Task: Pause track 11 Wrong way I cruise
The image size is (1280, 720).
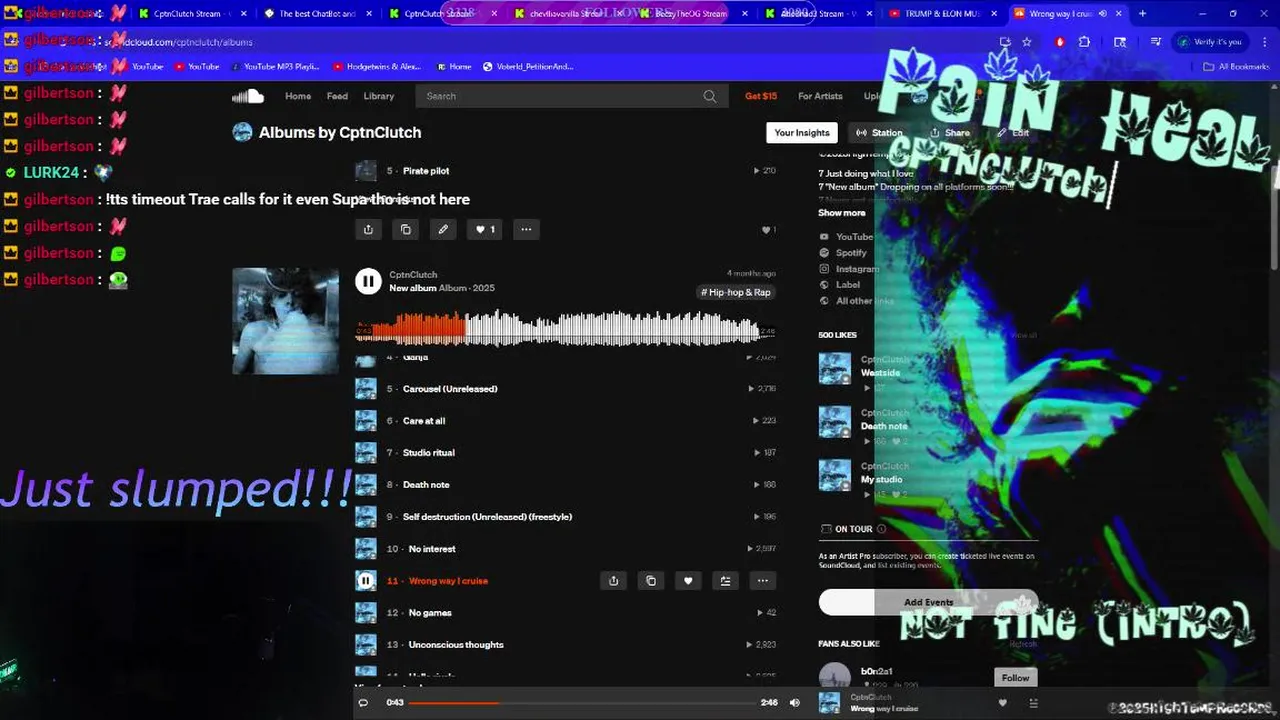Action: pos(366,581)
